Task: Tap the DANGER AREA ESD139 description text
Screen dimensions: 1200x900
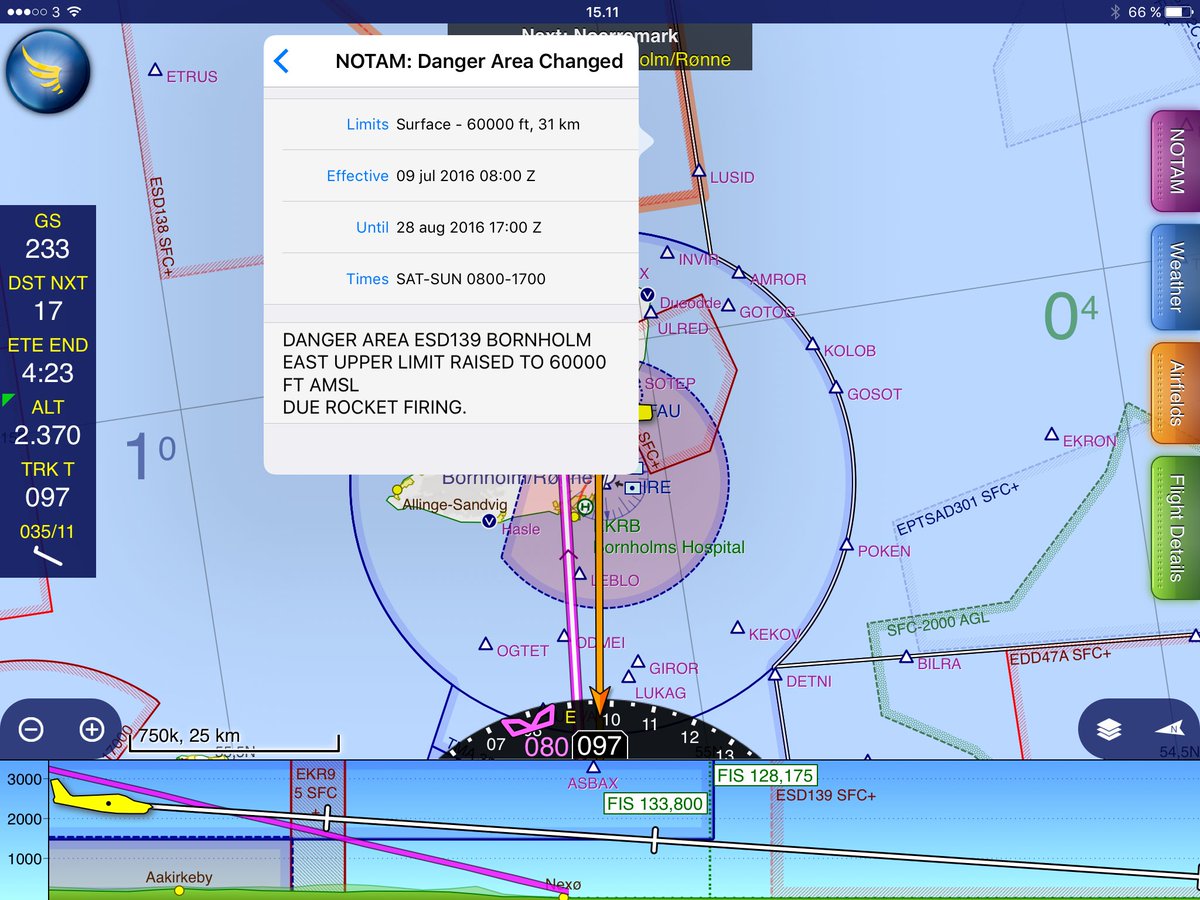Action: [444, 373]
